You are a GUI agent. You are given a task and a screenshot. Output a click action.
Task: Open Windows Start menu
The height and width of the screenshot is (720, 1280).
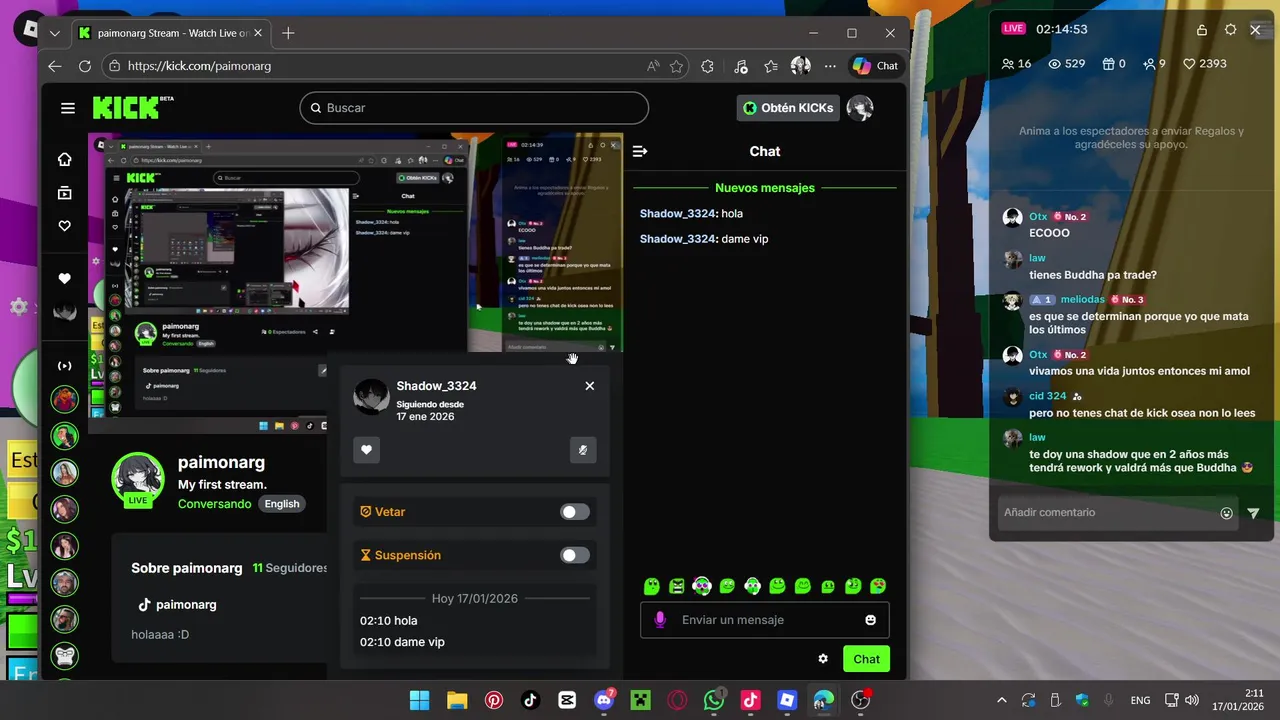pos(420,700)
